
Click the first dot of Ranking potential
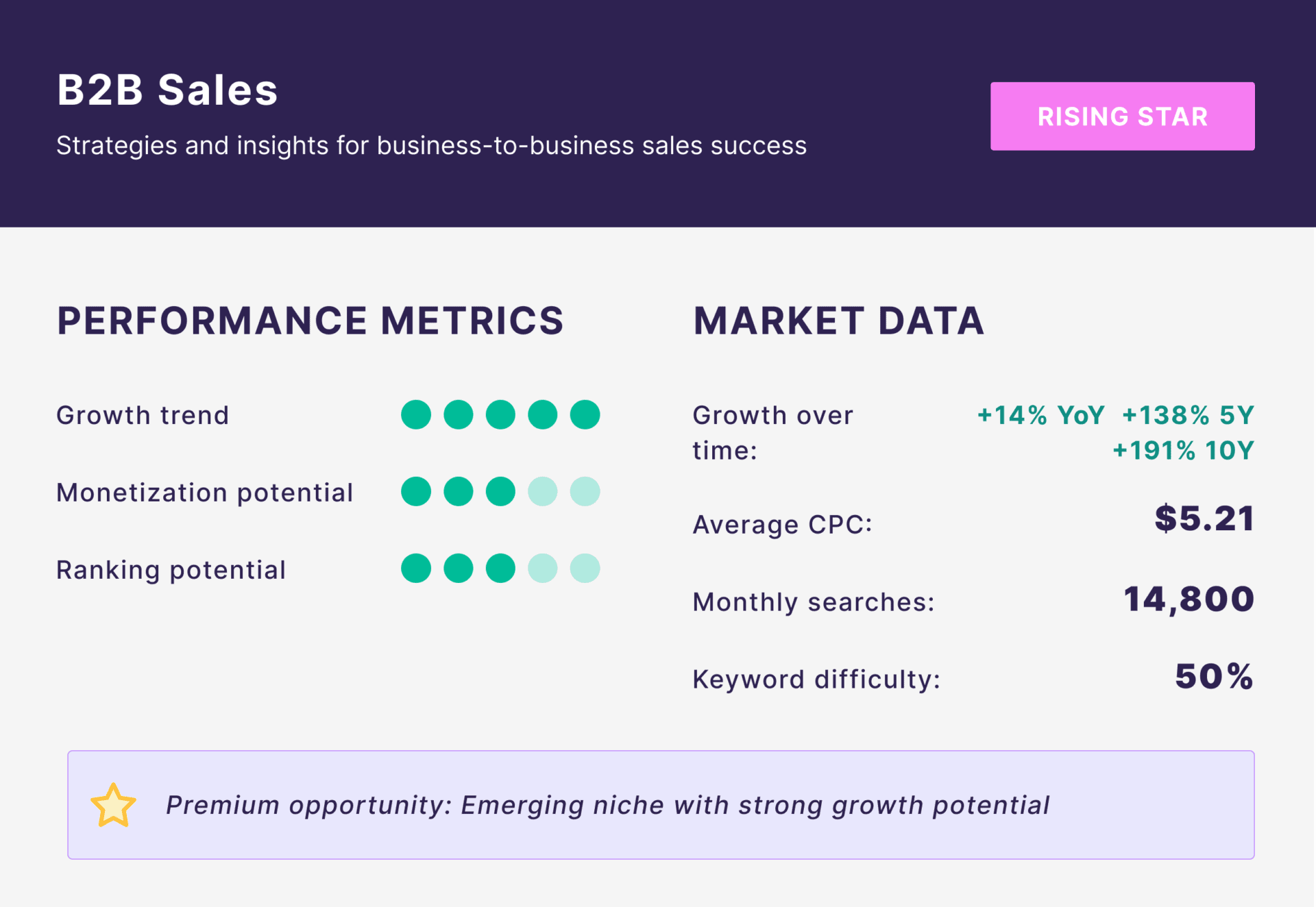pyautogui.click(x=416, y=569)
